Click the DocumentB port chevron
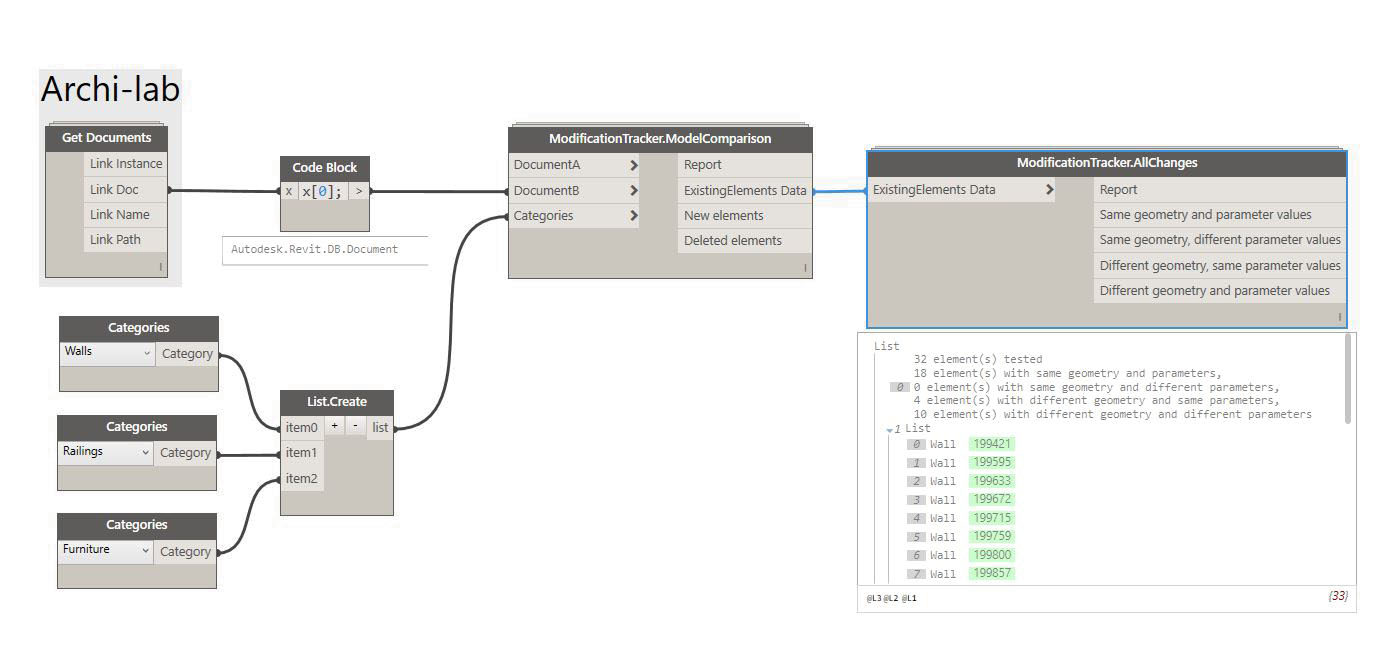This screenshot has width=1386, height=657. click(634, 191)
